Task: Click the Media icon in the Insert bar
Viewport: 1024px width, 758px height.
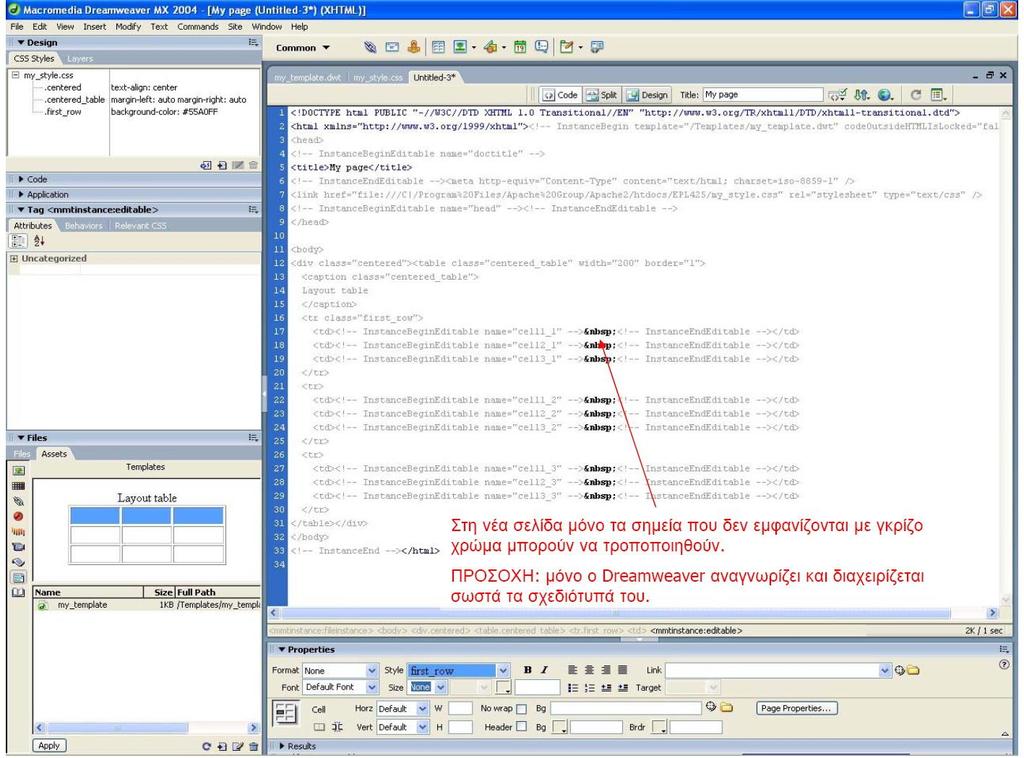Action: click(x=490, y=47)
